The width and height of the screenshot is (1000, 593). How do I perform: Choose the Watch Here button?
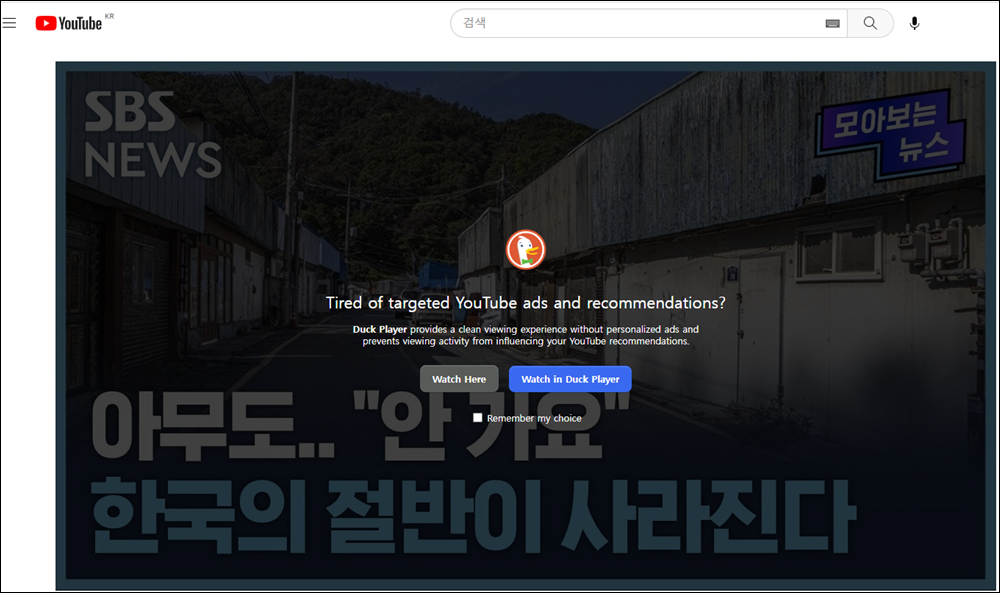pos(459,379)
